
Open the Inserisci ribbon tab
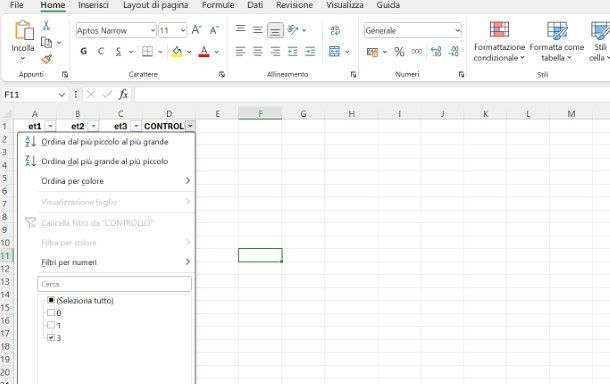point(93,5)
